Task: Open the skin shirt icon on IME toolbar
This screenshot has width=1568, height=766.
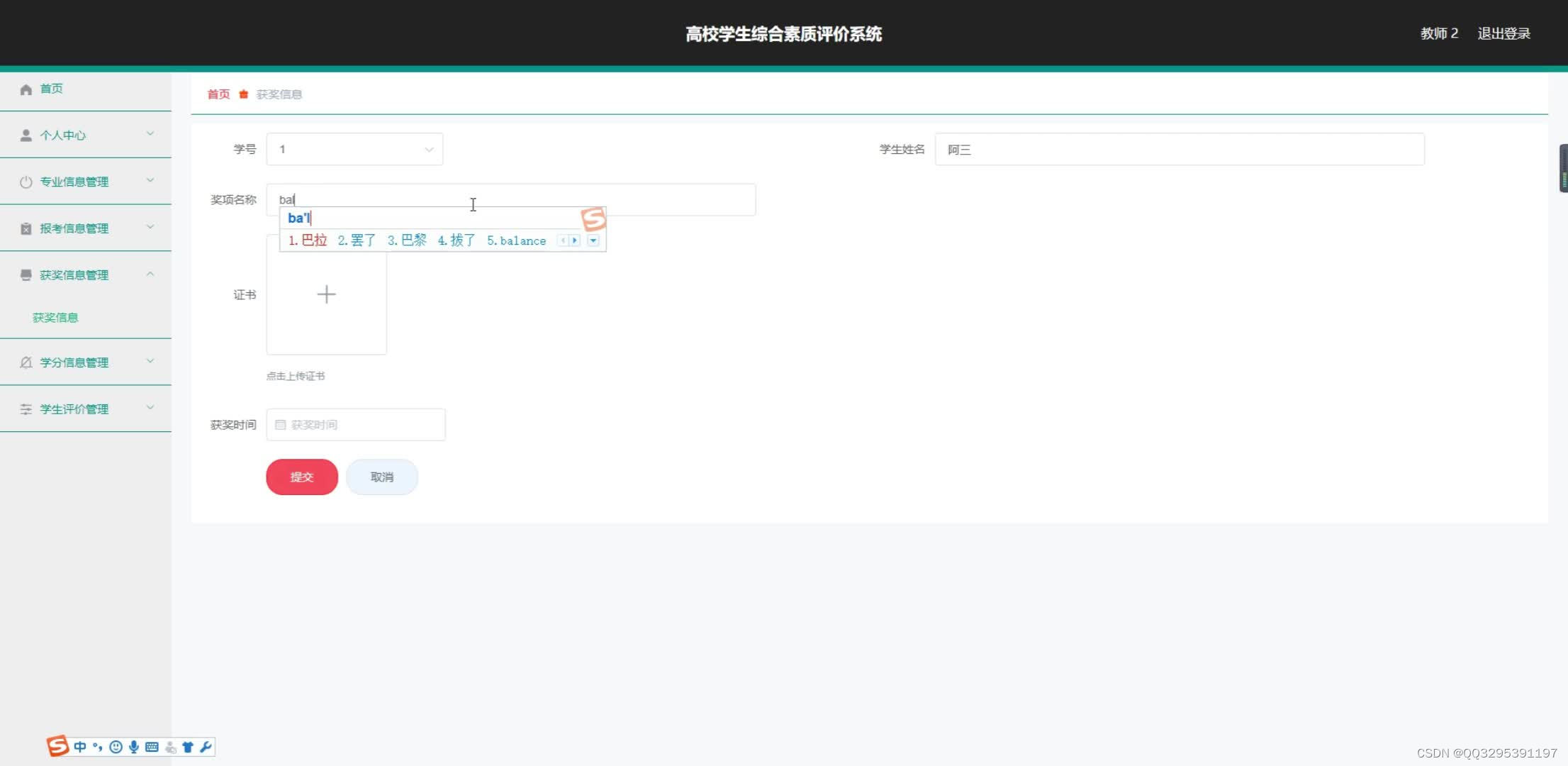Action: tap(188, 747)
